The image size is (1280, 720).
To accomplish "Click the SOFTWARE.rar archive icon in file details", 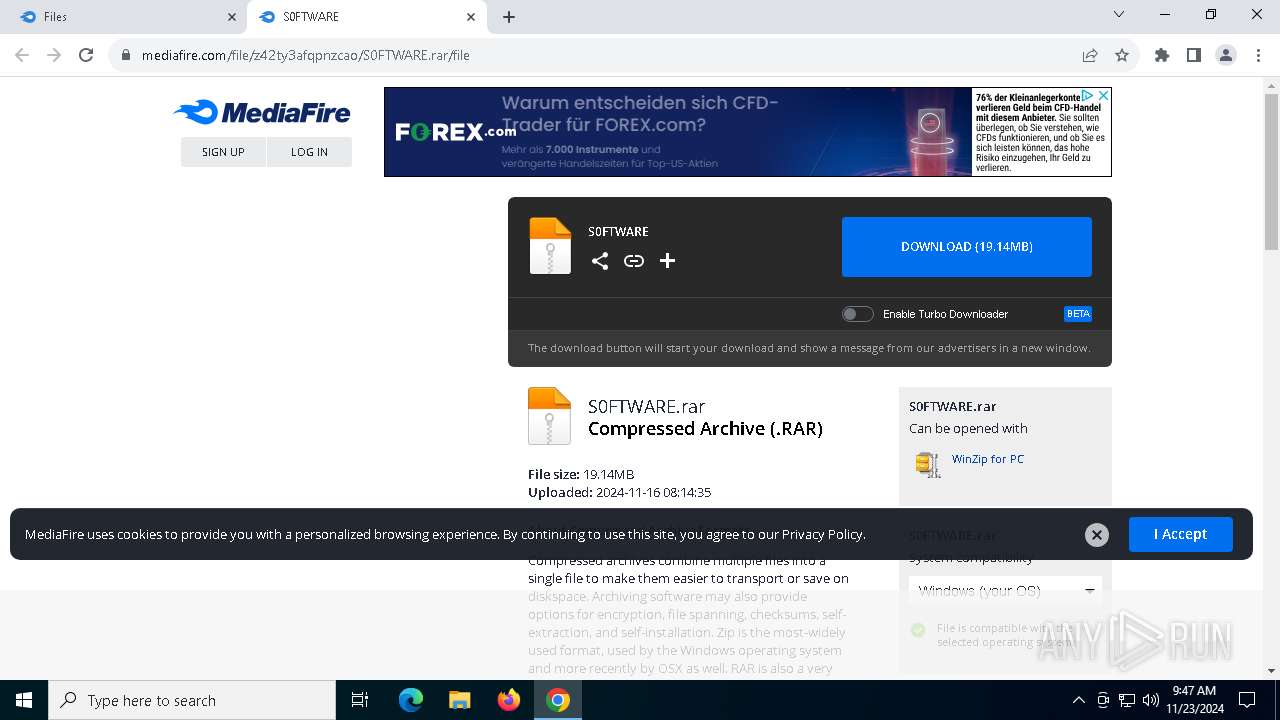I will pyautogui.click(x=549, y=416).
